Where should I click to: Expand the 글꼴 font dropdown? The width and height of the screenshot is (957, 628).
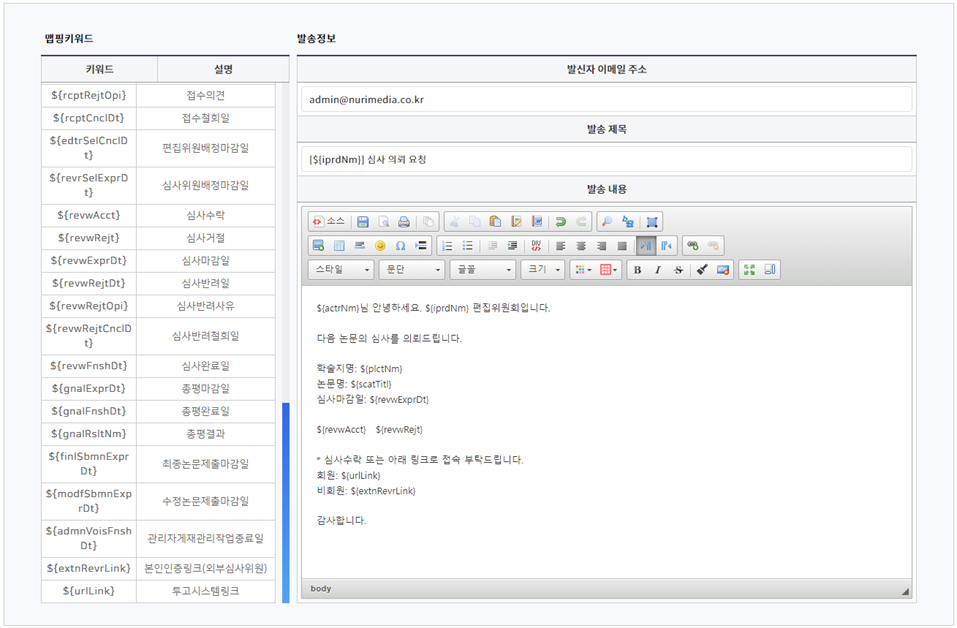[x=482, y=270]
